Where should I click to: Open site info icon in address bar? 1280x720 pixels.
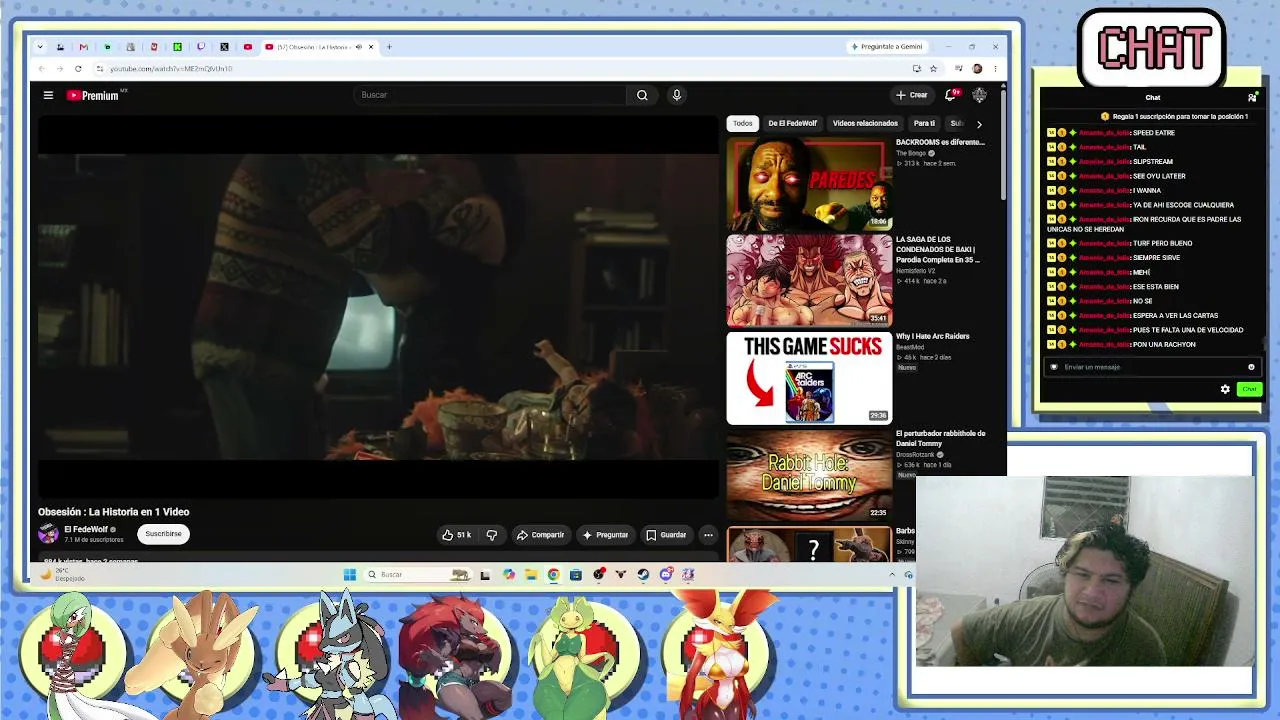[100, 69]
